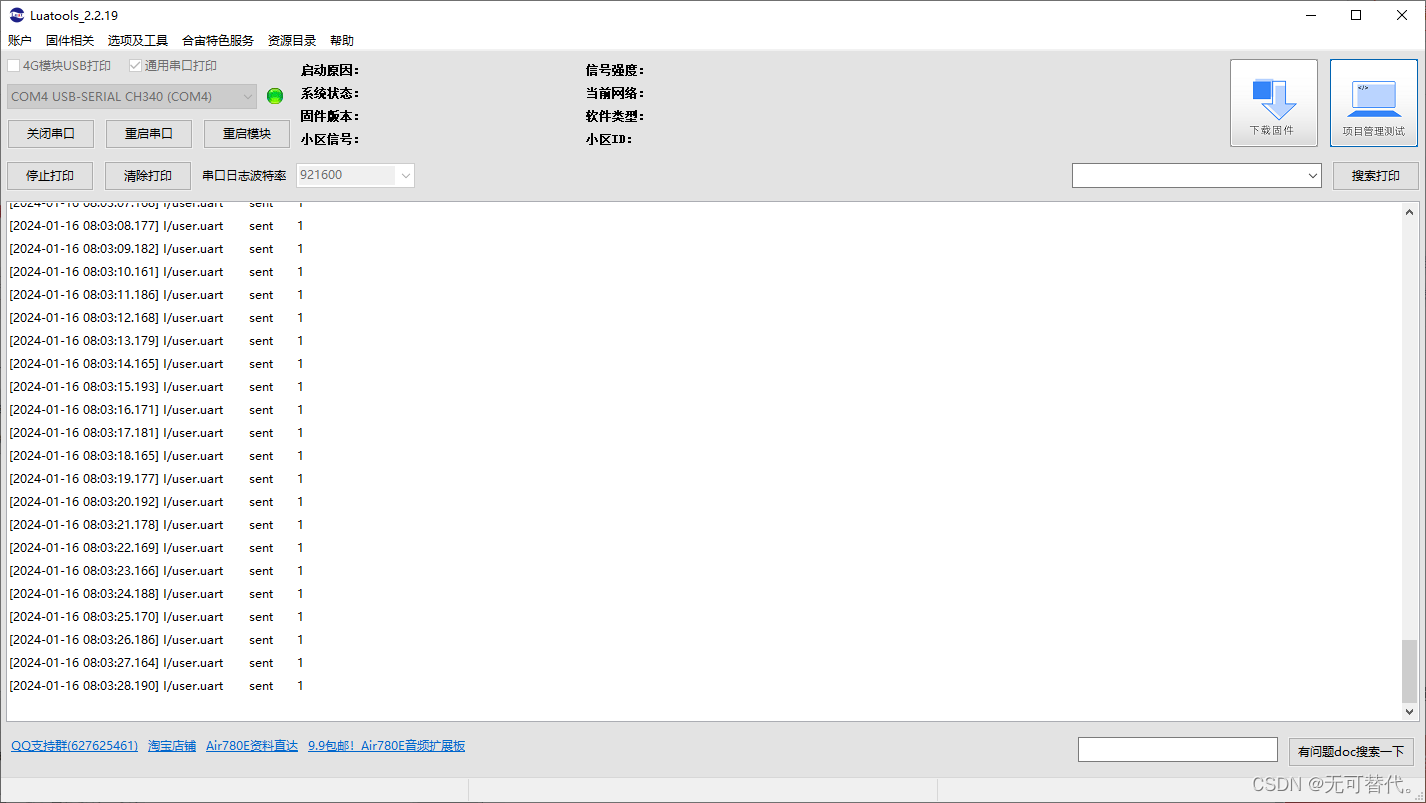The height and width of the screenshot is (803, 1426).
Task: Open the 选项及工具 menu
Action: [x=138, y=41]
